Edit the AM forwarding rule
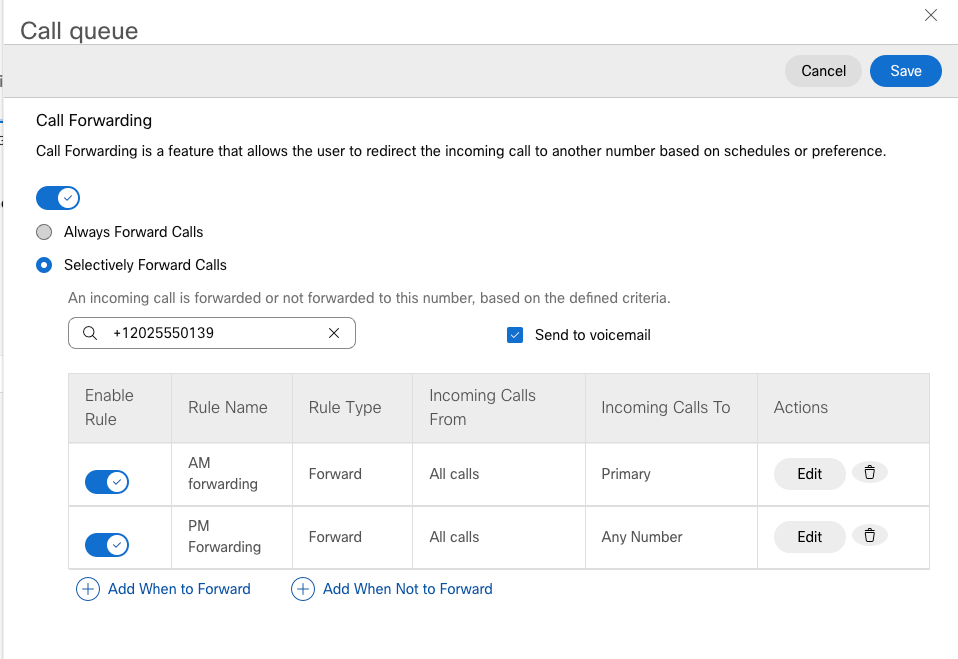This screenshot has height=659, width=958. (x=810, y=474)
